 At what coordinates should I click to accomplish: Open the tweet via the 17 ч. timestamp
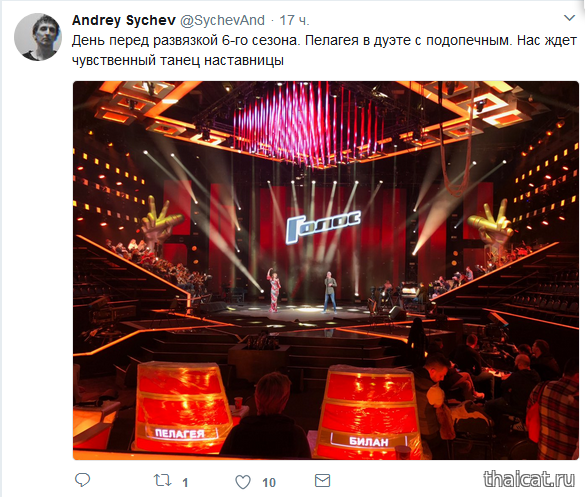point(294,20)
